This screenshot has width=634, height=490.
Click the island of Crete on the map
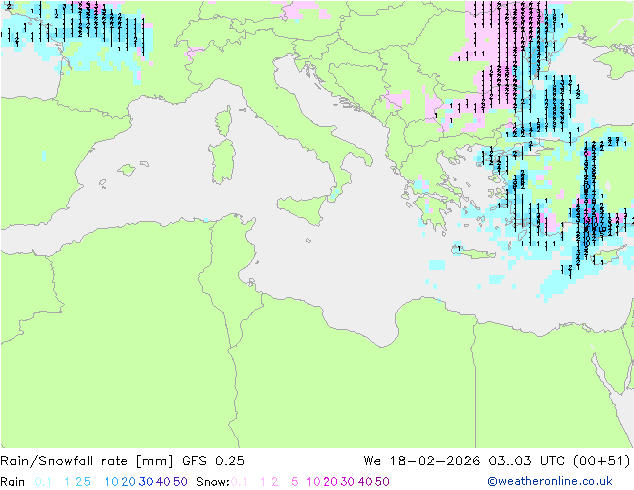(x=473, y=252)
